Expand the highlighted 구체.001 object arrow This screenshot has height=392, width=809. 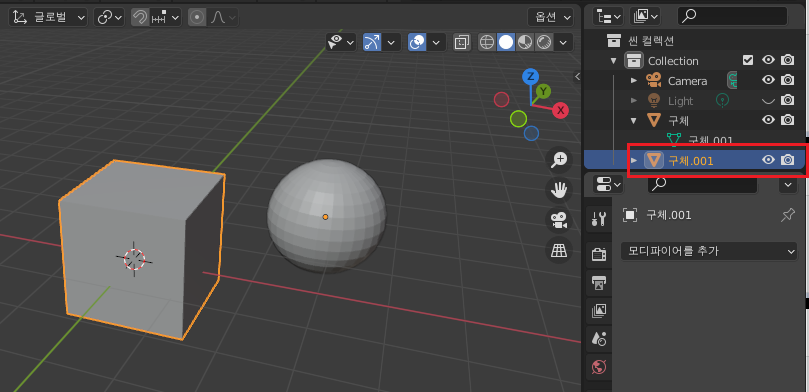(634, 160)
